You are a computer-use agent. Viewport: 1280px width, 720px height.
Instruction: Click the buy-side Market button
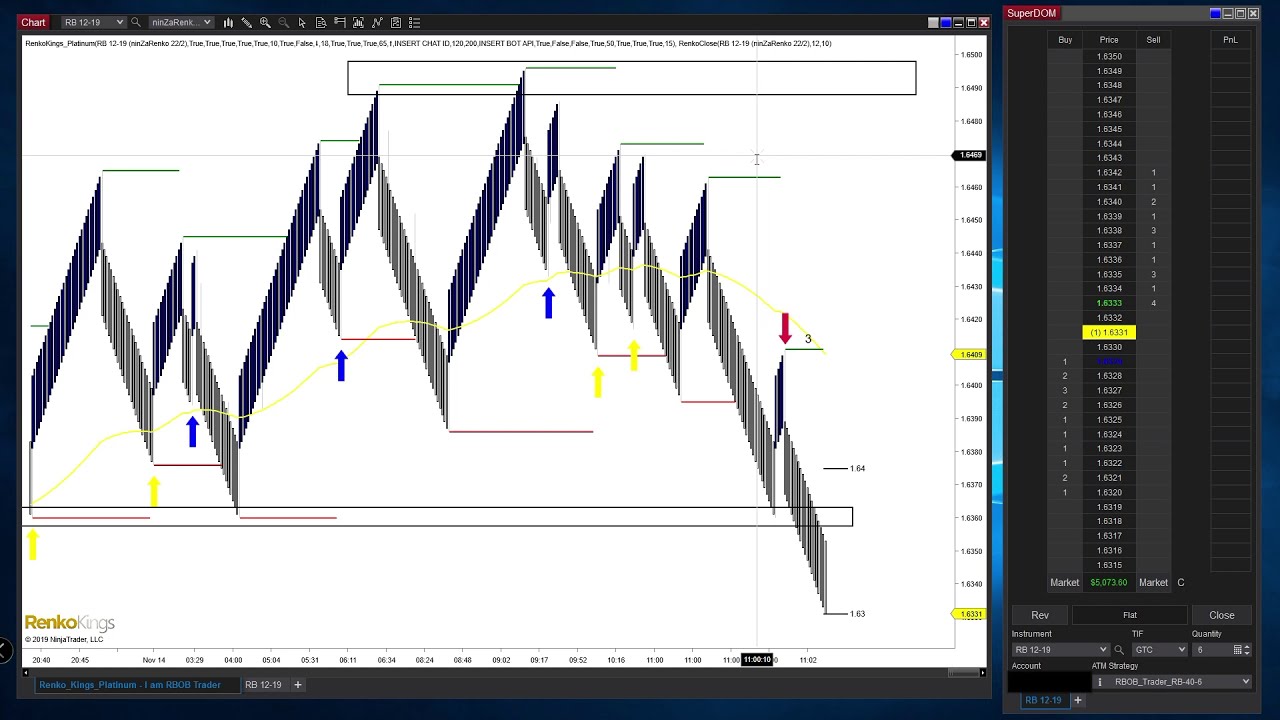[1064, 583]
